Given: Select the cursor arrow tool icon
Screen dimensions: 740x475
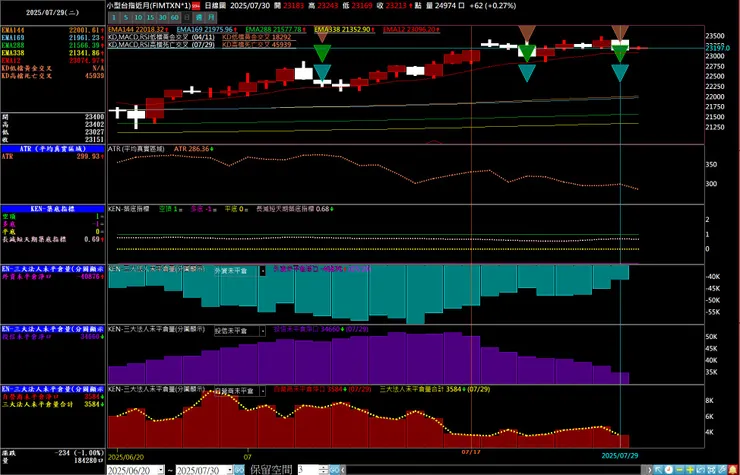Looking at the screenshot, I should coord(658,470).
